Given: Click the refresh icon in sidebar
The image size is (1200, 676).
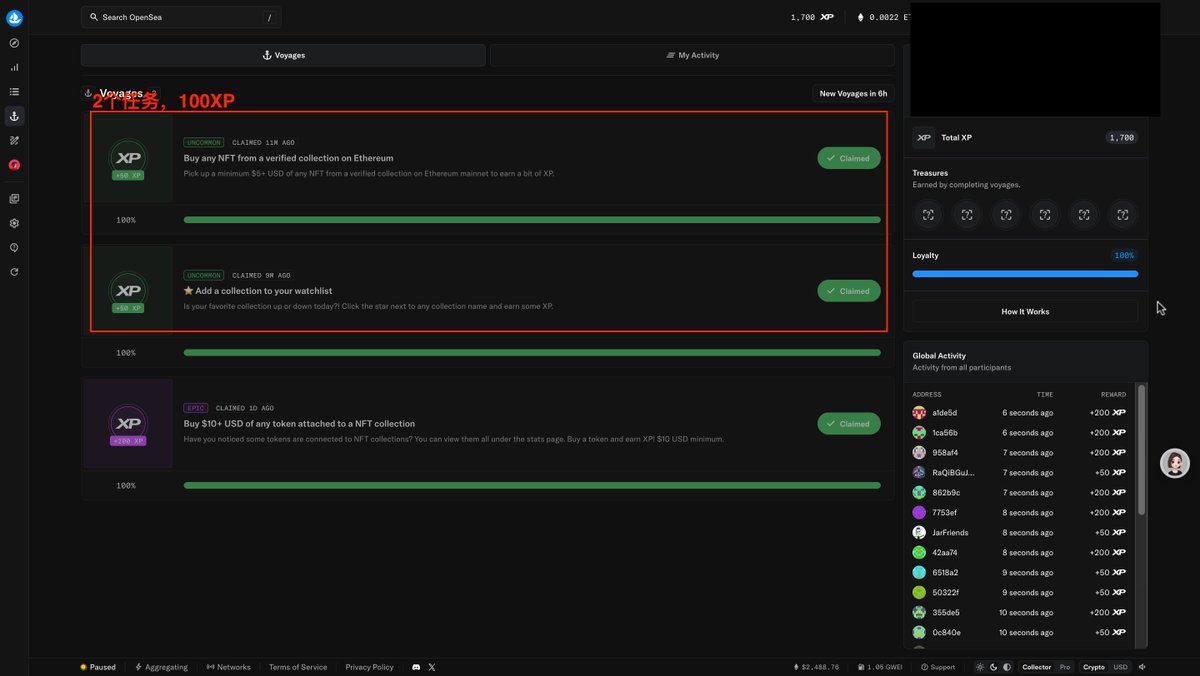Looking at the screenshot, I should pyautogui.click(x=14, y=272).
